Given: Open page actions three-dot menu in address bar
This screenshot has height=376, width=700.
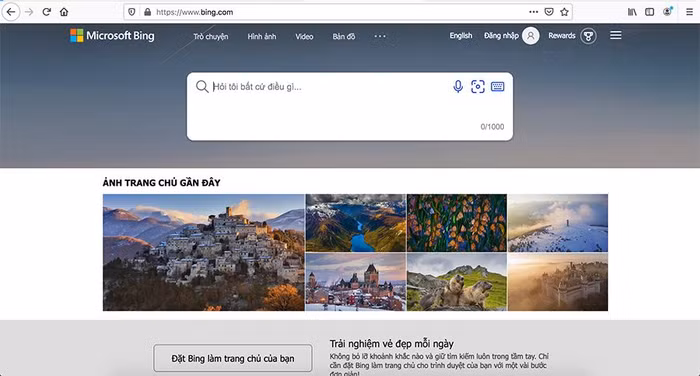Looking at the screenshot, I should tap(533, 12).
